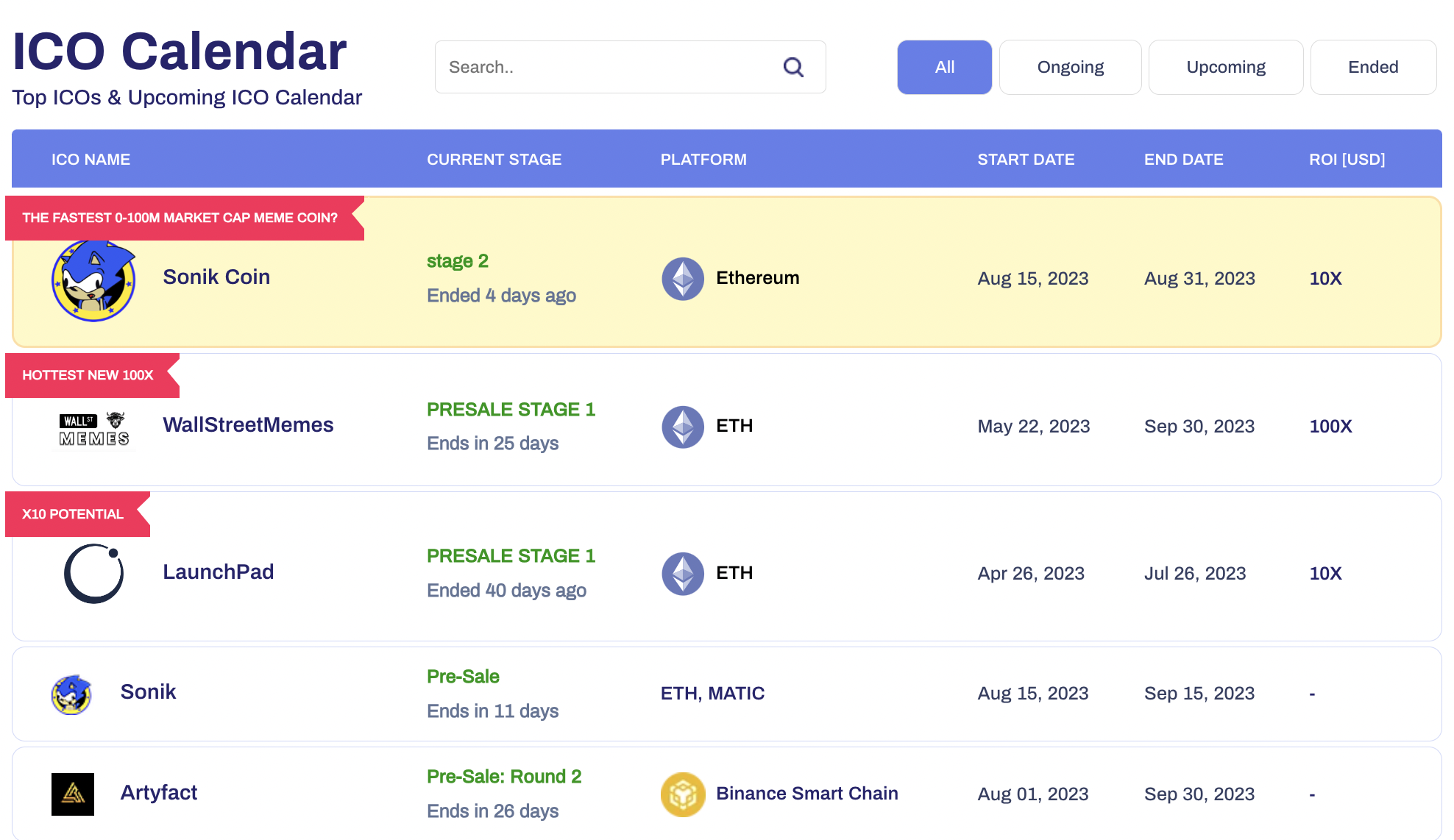Click the Sonik row logo icon
1454x840 pixels.
[x=71, y=694]
